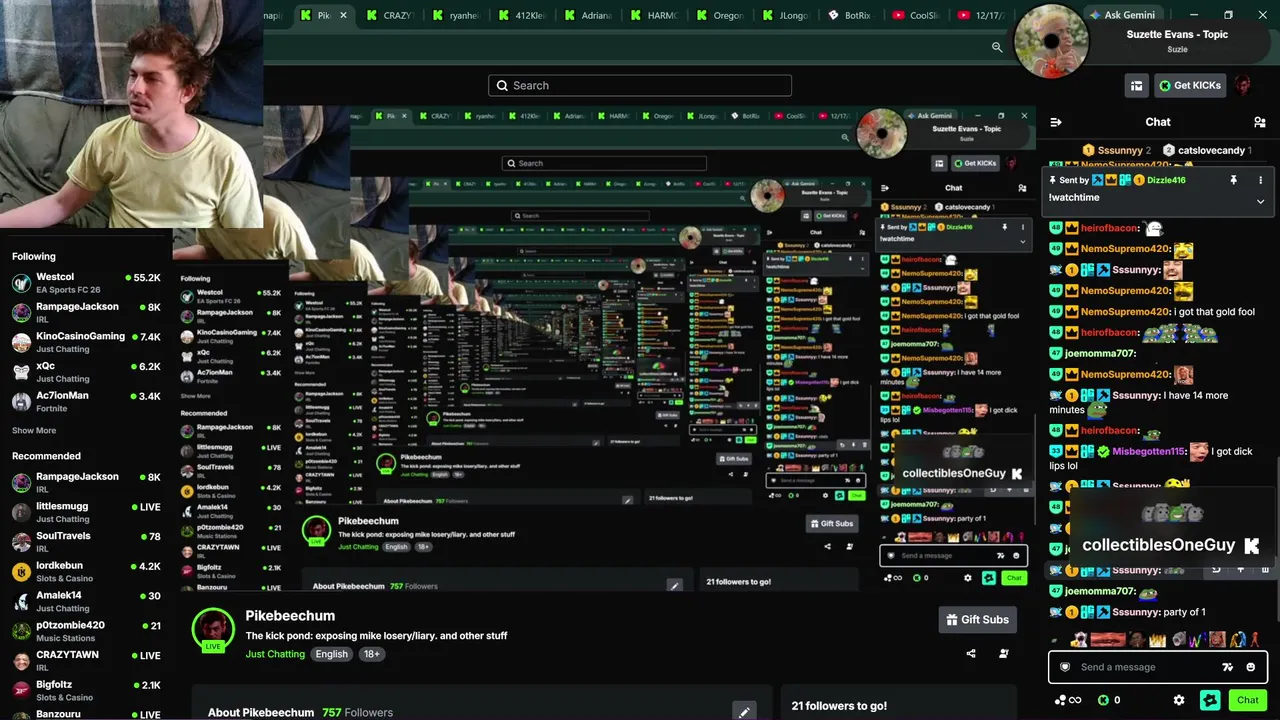Click the shield identity icon in message box
The width and height of the screenshot is (1280, 720).
pyautogui.click(x=1065, y=667)
